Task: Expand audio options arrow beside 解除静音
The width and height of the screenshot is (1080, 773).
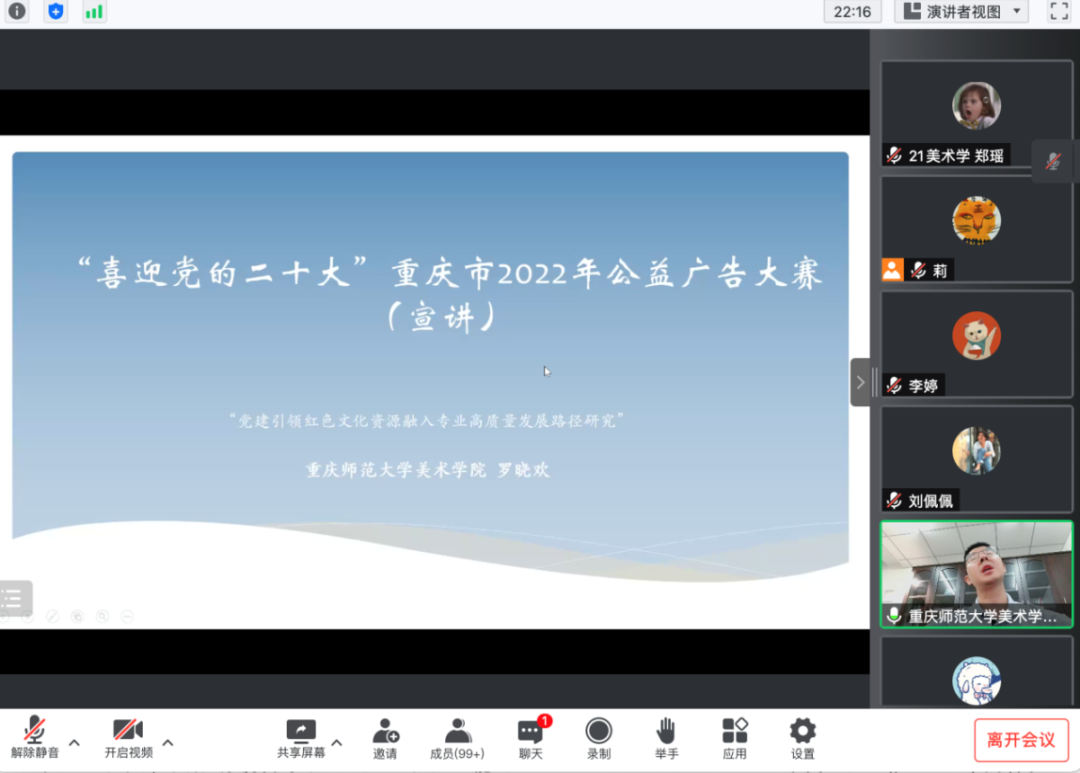Action: [74, 743]
